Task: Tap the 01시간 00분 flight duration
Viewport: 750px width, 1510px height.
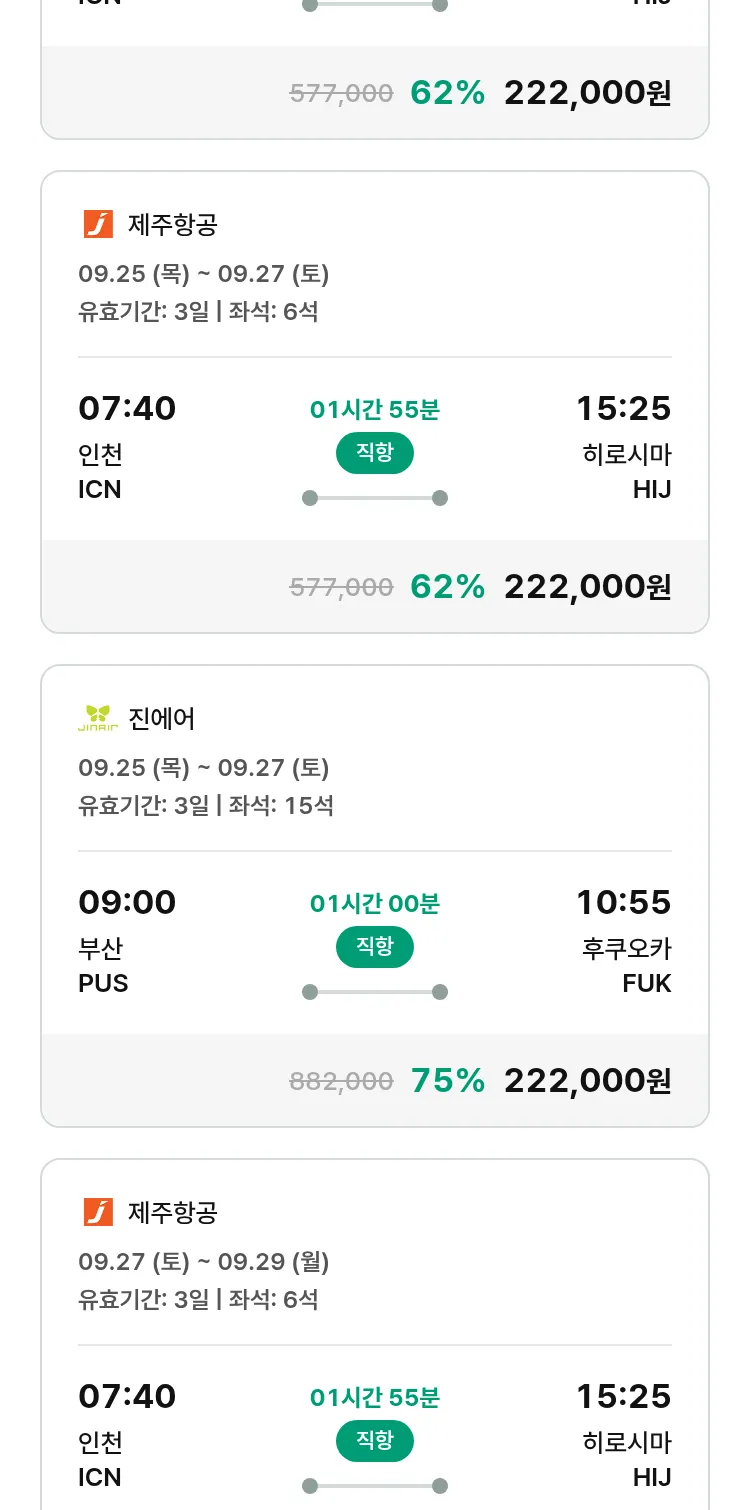Action: click(x=375, y=903)
